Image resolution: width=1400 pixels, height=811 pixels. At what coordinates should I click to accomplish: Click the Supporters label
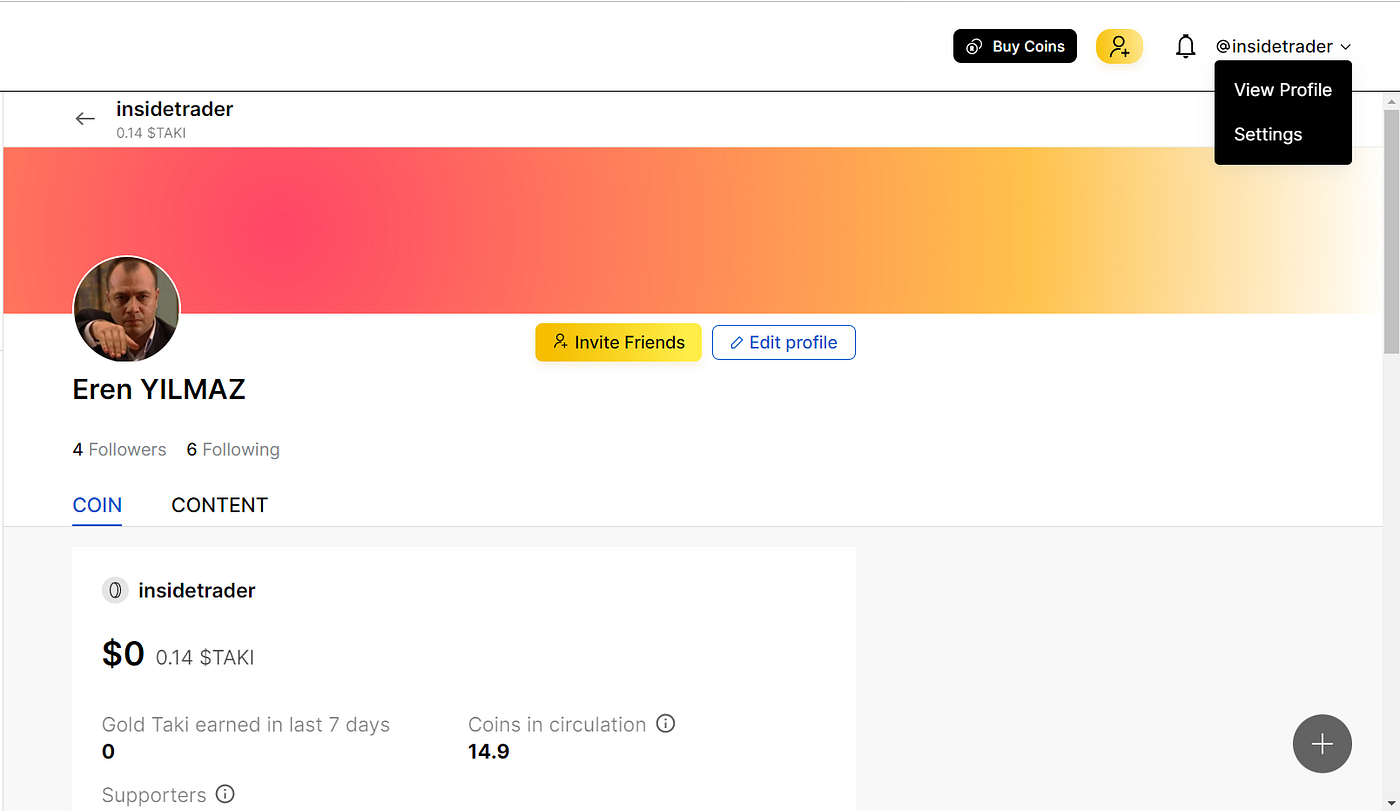pyautogui.click(x=154, y=795)
